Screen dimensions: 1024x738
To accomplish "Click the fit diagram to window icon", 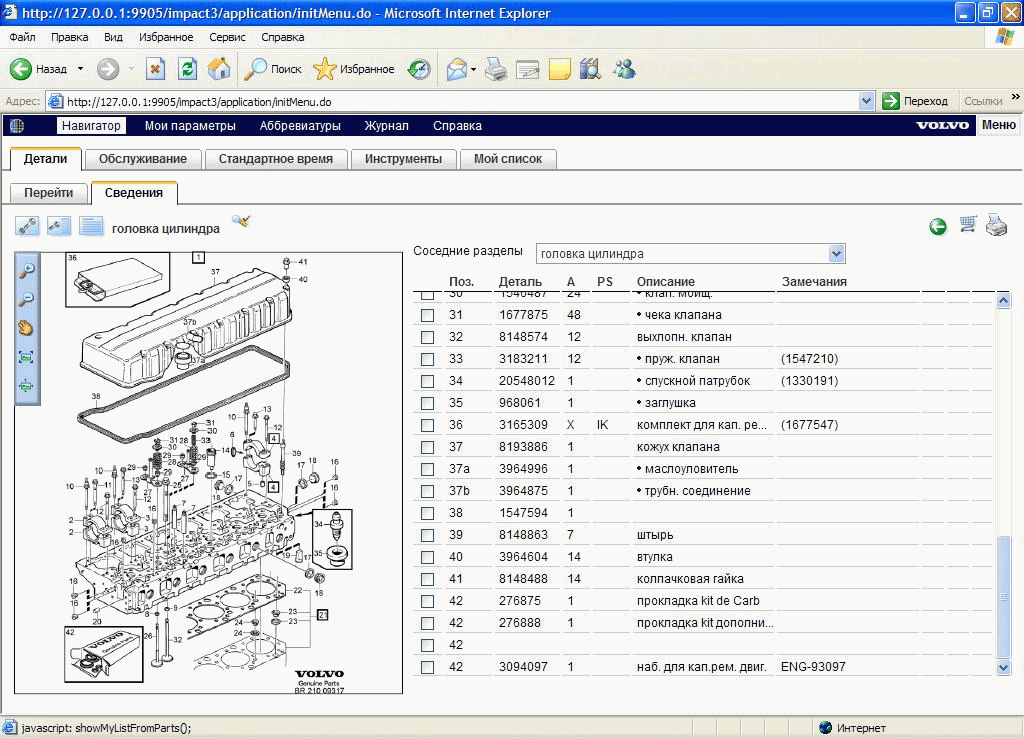I will coord(27,356).
